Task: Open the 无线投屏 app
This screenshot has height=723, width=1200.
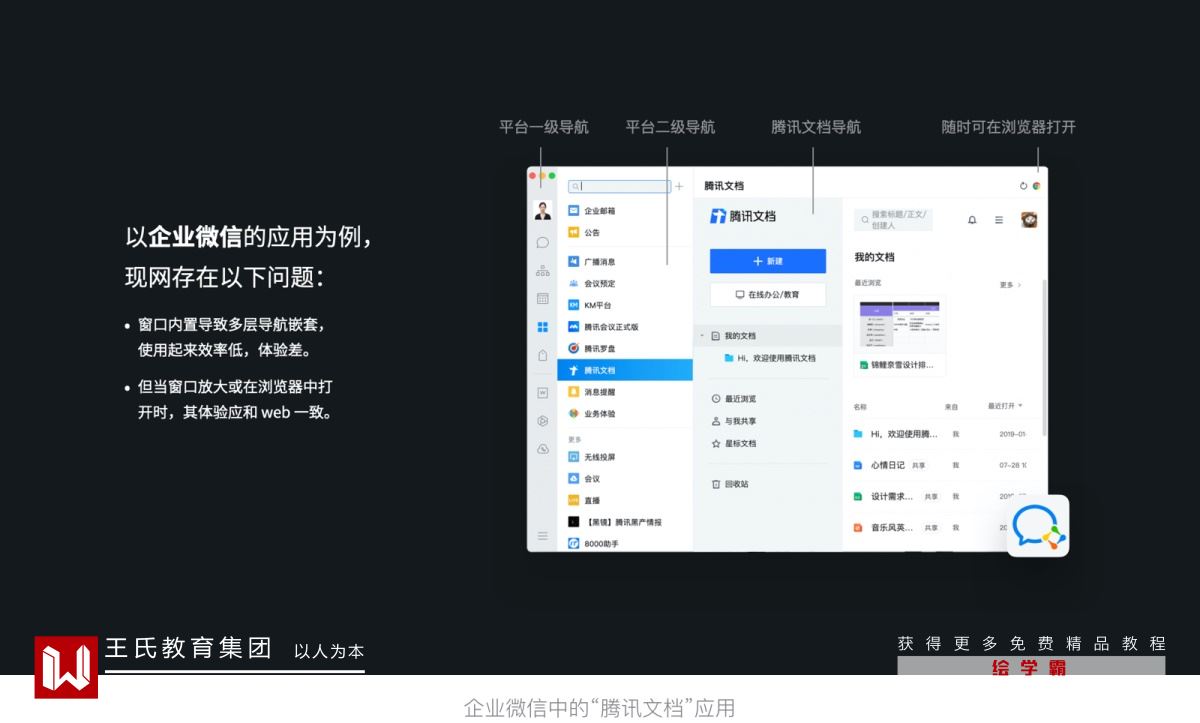Action: 625,457
